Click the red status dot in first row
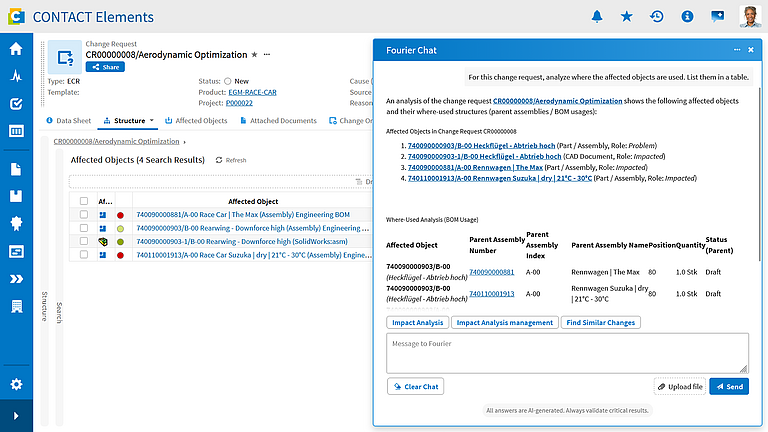This screenshot has height=432, width=768. [x=120, y=215]
